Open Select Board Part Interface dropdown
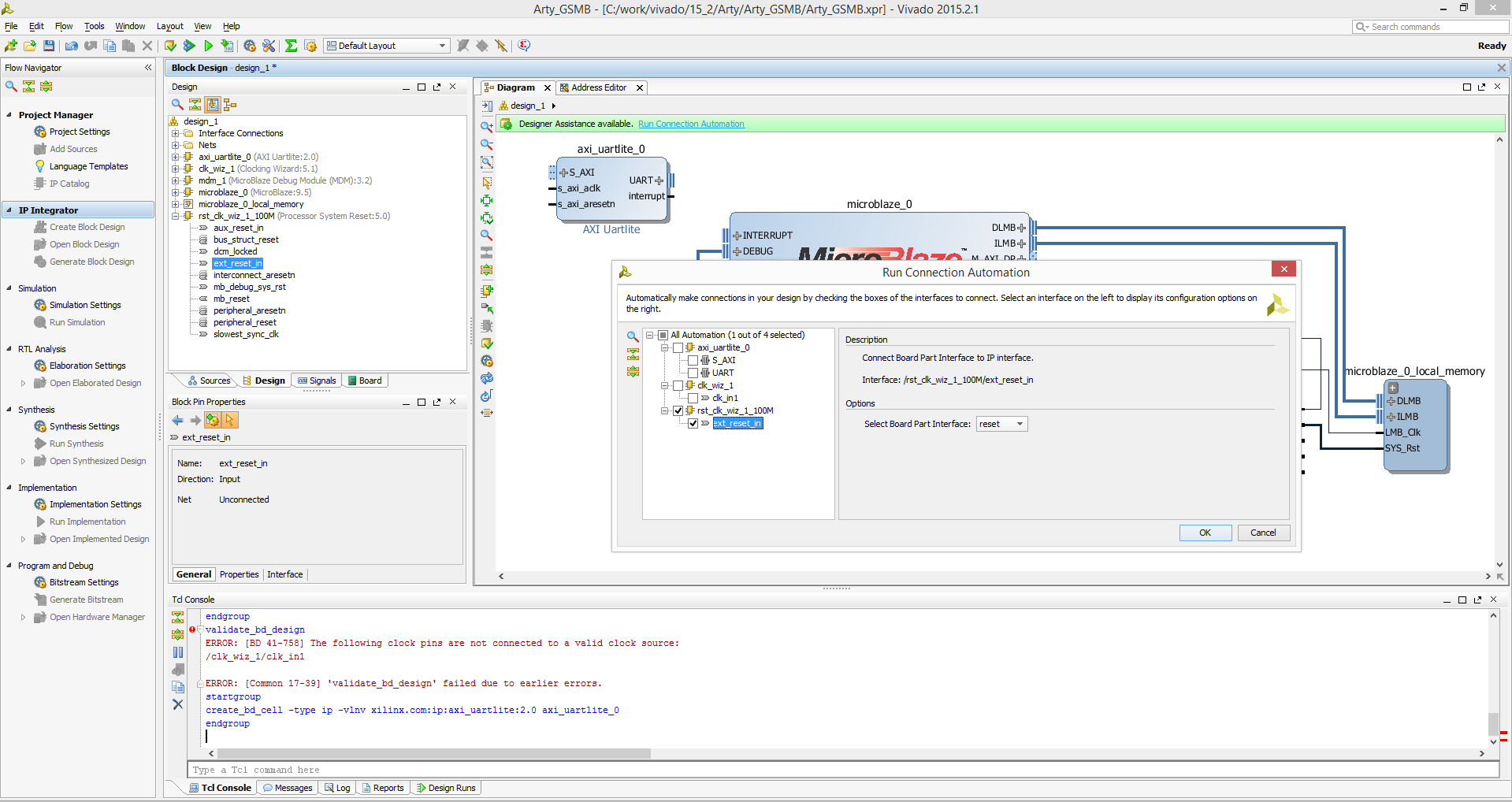1512x802 pixels. [x=1001, y=424]
